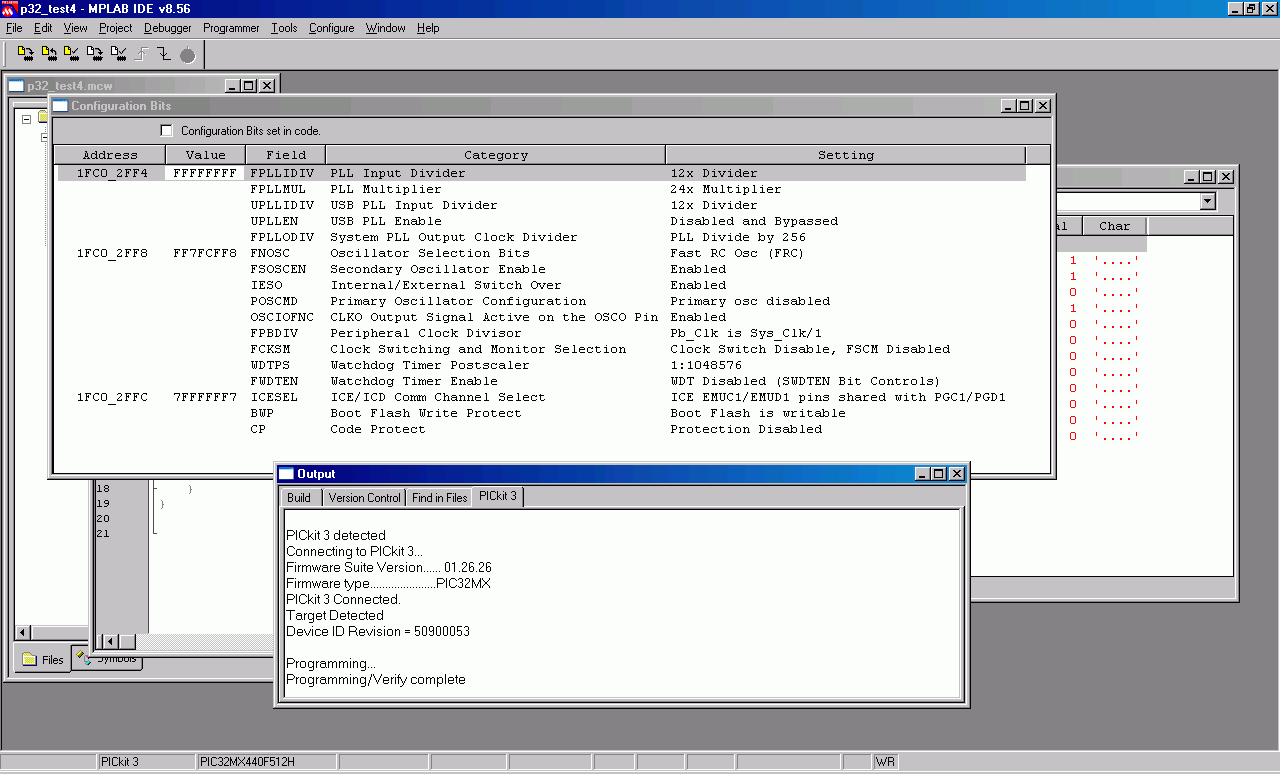
Task: Click the Read target device toolbar icon
Action: 49,53
